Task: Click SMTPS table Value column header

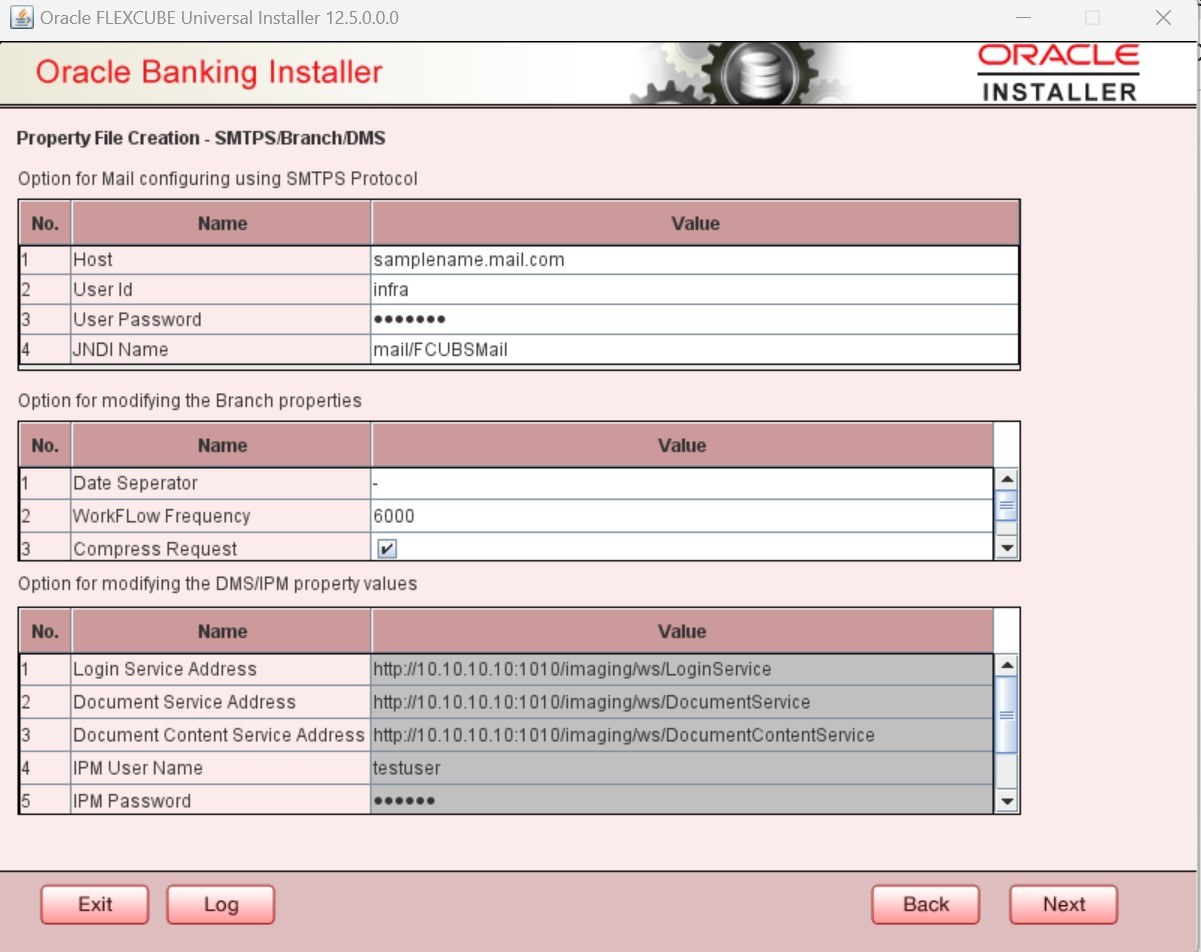Action: [x=695, y=223]
